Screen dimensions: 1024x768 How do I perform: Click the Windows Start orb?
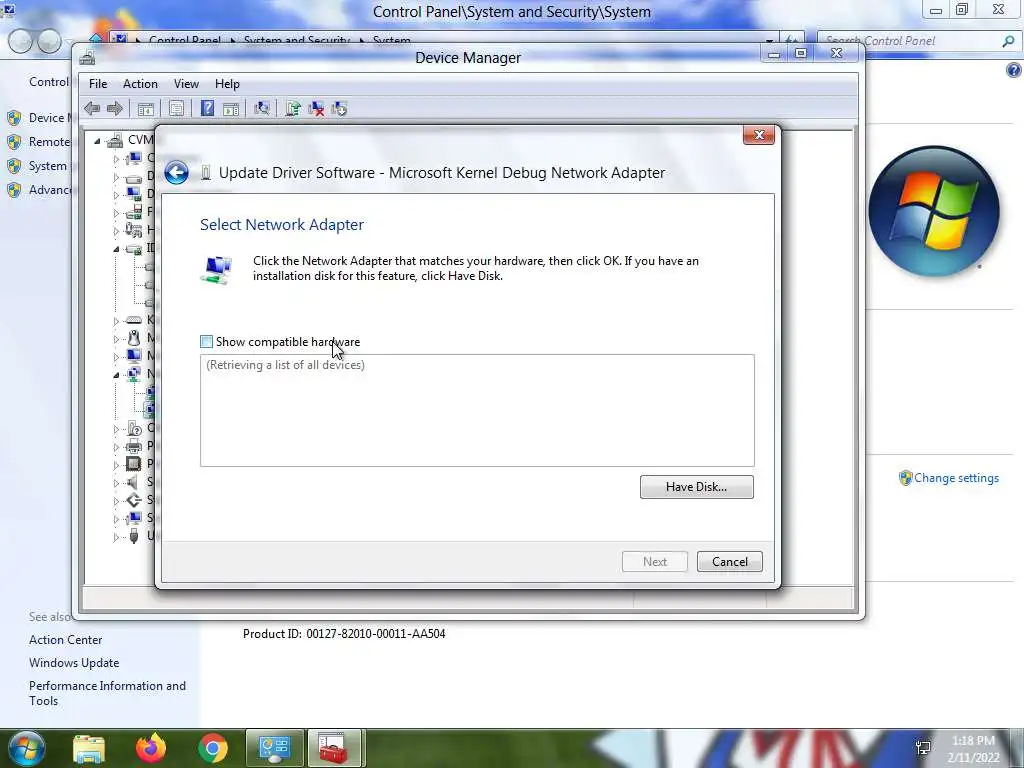[x=25, y=748]
